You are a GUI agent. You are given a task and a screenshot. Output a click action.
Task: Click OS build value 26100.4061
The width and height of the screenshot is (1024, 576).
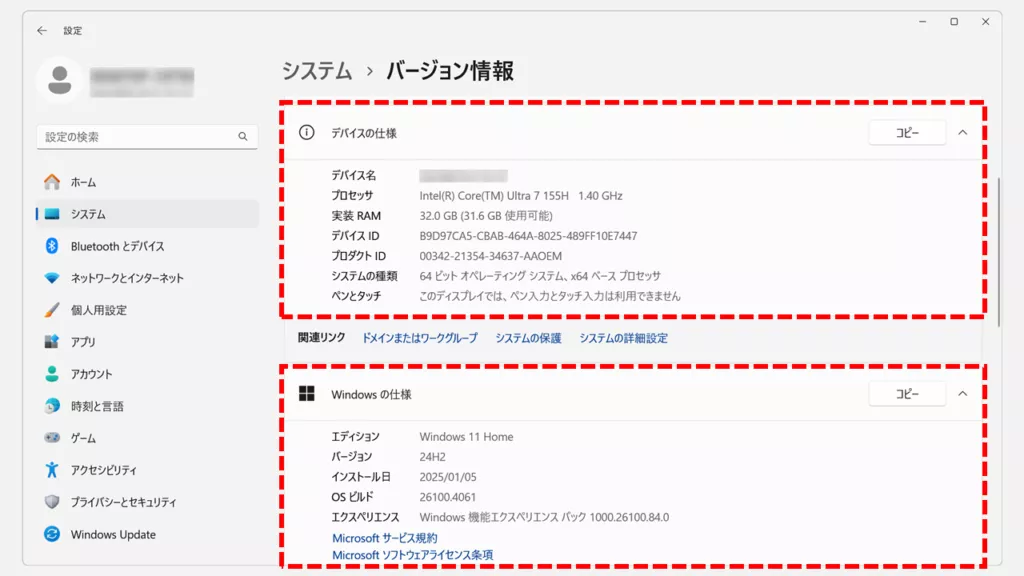tap(447, 497)
